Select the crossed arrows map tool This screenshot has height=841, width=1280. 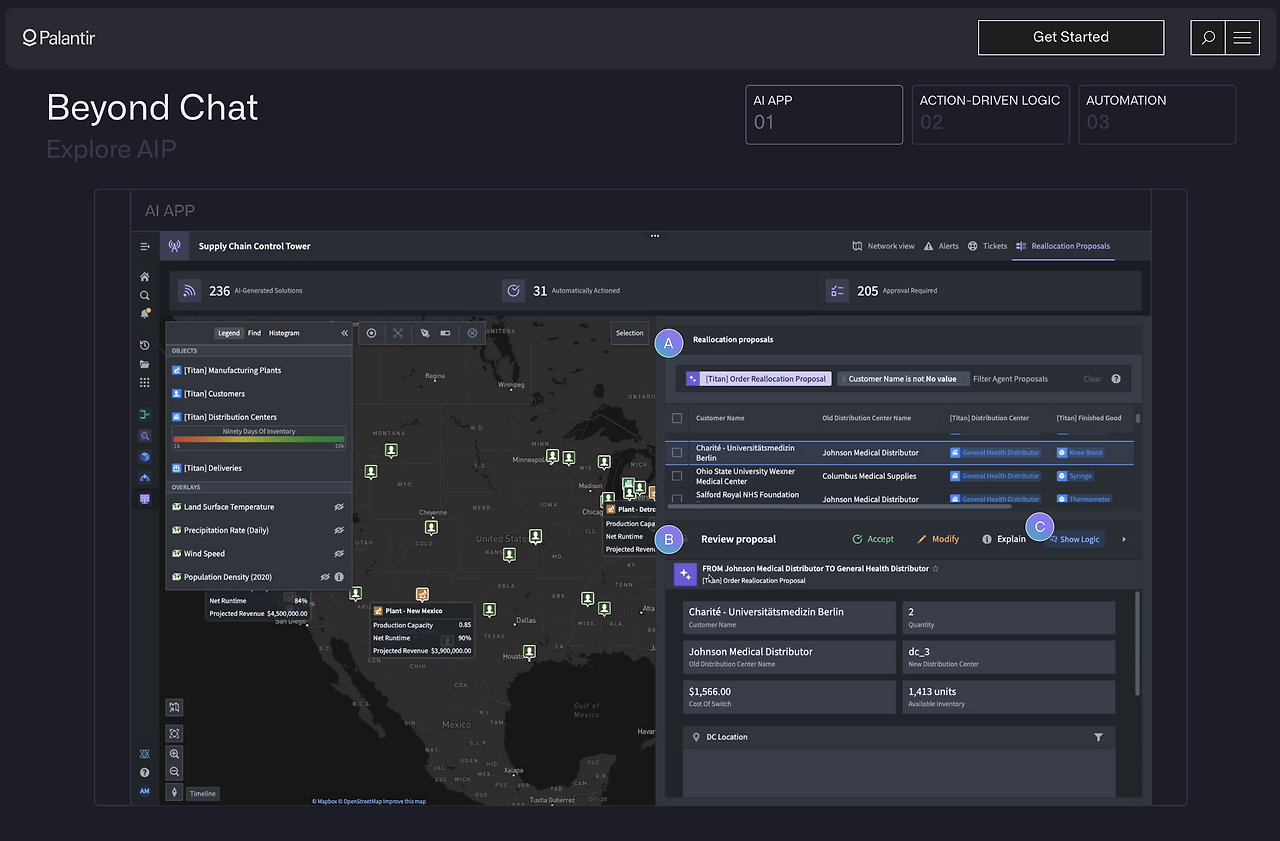click(397, 333)
